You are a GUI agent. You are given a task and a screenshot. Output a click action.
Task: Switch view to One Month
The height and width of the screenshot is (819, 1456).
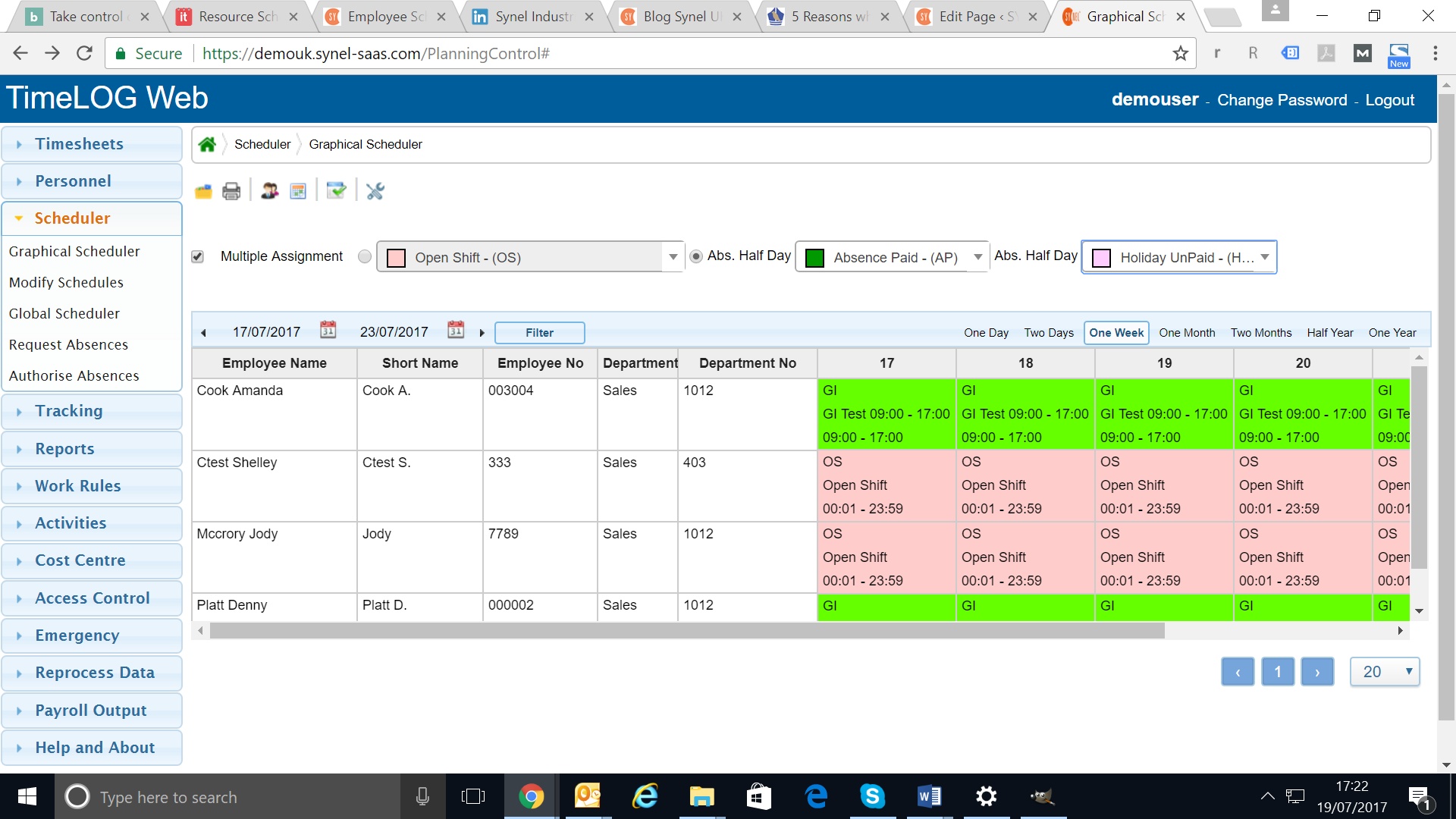pos(1186,332)
